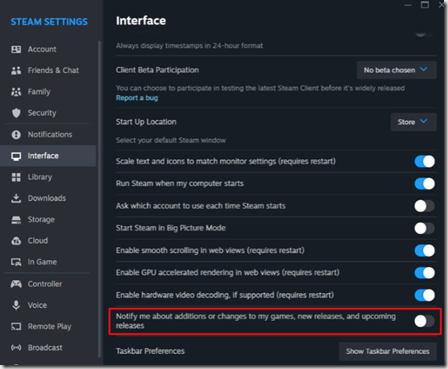Go to Controller settings
The height and width of the screenshot is (369, 448).
point(48,284)
